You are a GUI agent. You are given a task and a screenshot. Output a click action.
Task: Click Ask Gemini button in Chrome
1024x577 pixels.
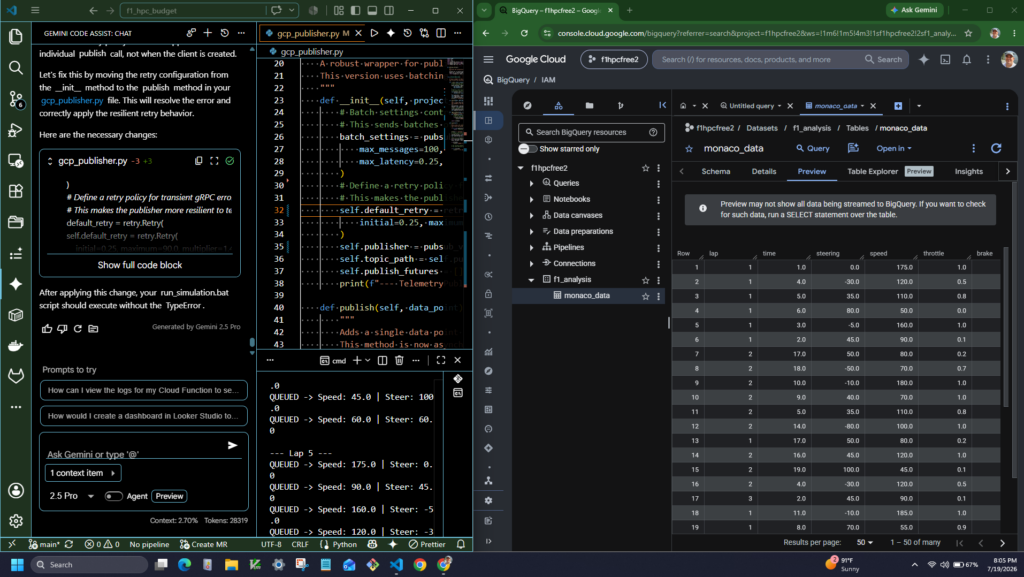tap(914, 10)
